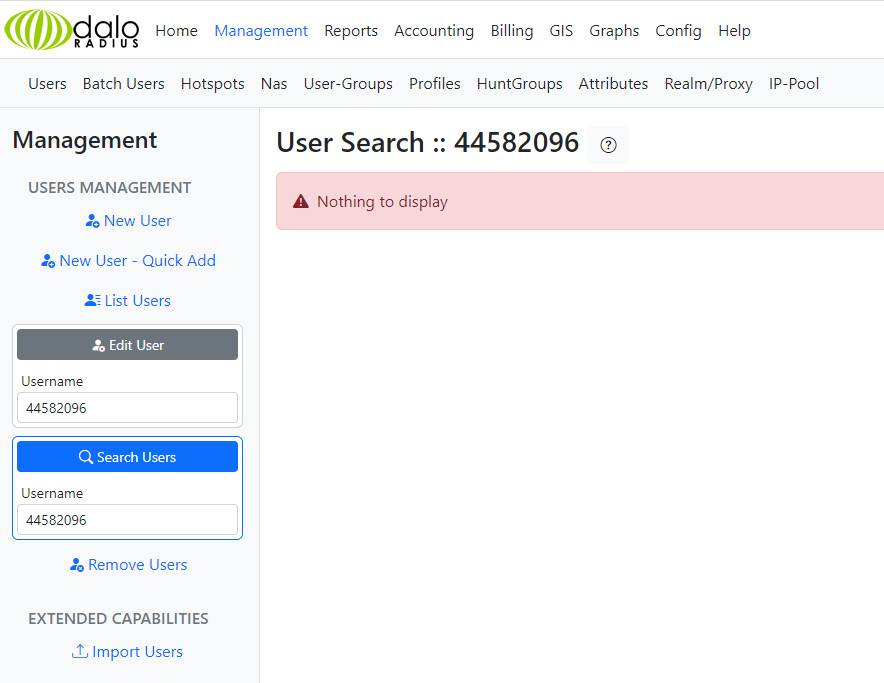Click the Username label under Search Users
Image resolution: width=884 pixels, height=683 pixels.
point(52,493)
